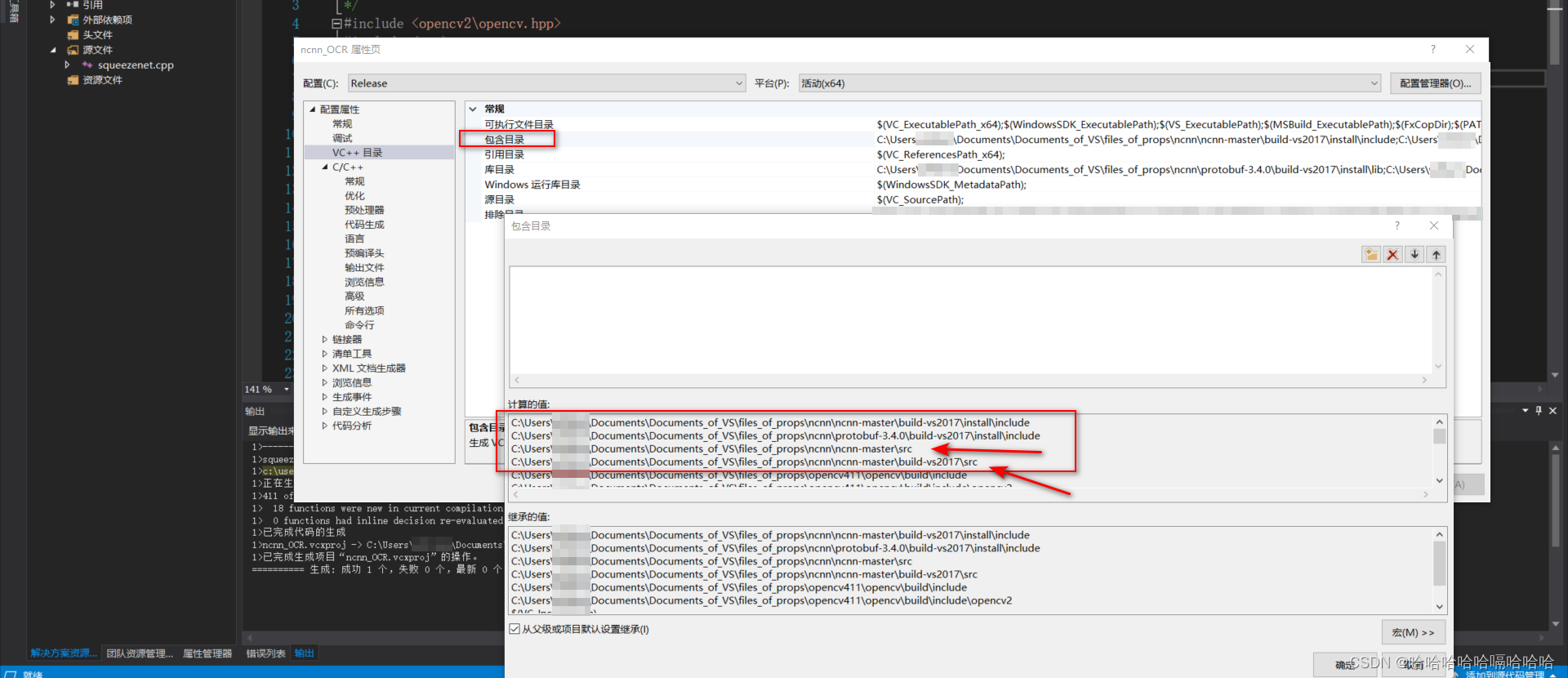This screenshot has height=678, width=1568.
Task: Collapse the 配置属性 tree node
Action: pyautogui.click(x=312, y=109)
